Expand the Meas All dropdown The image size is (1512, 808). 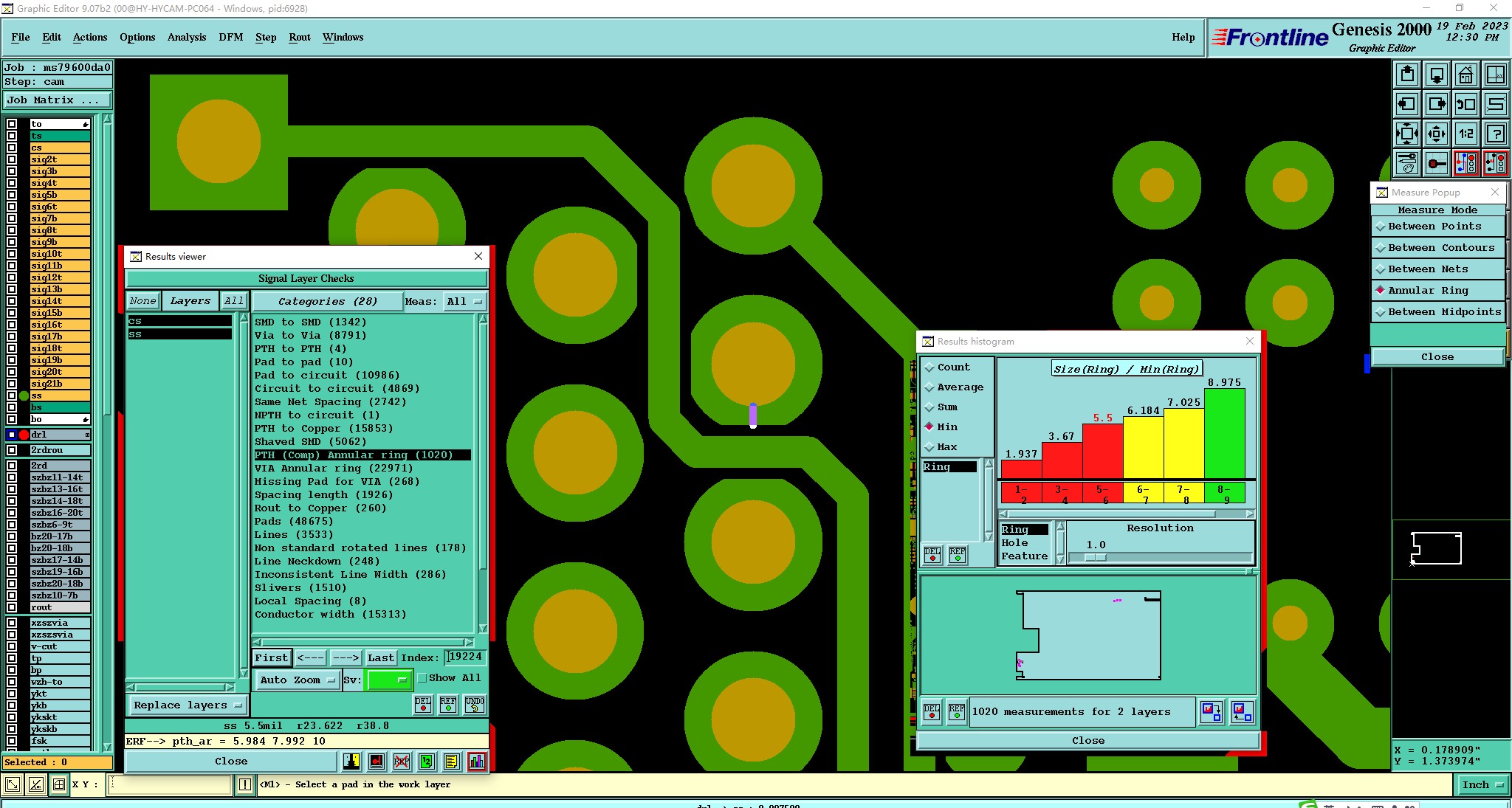coord(464,302)
